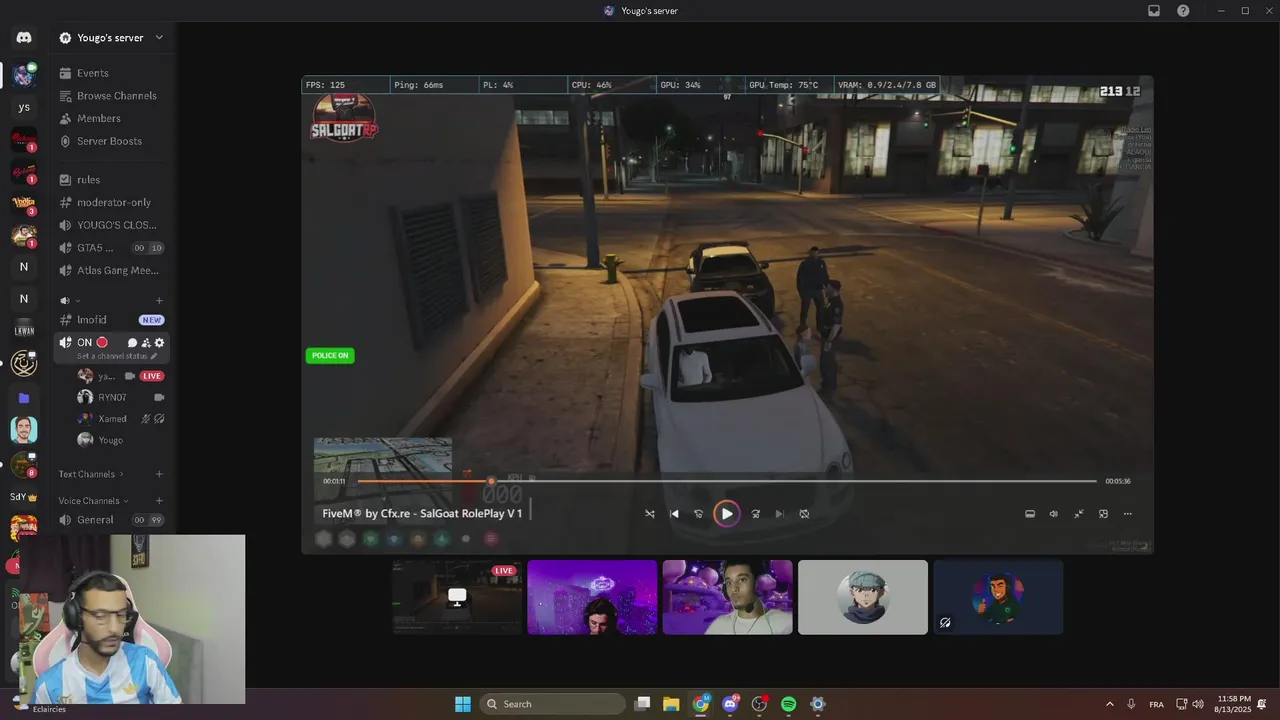Open Discord help icon in title bar
1280x720 pixels.
1183,11
